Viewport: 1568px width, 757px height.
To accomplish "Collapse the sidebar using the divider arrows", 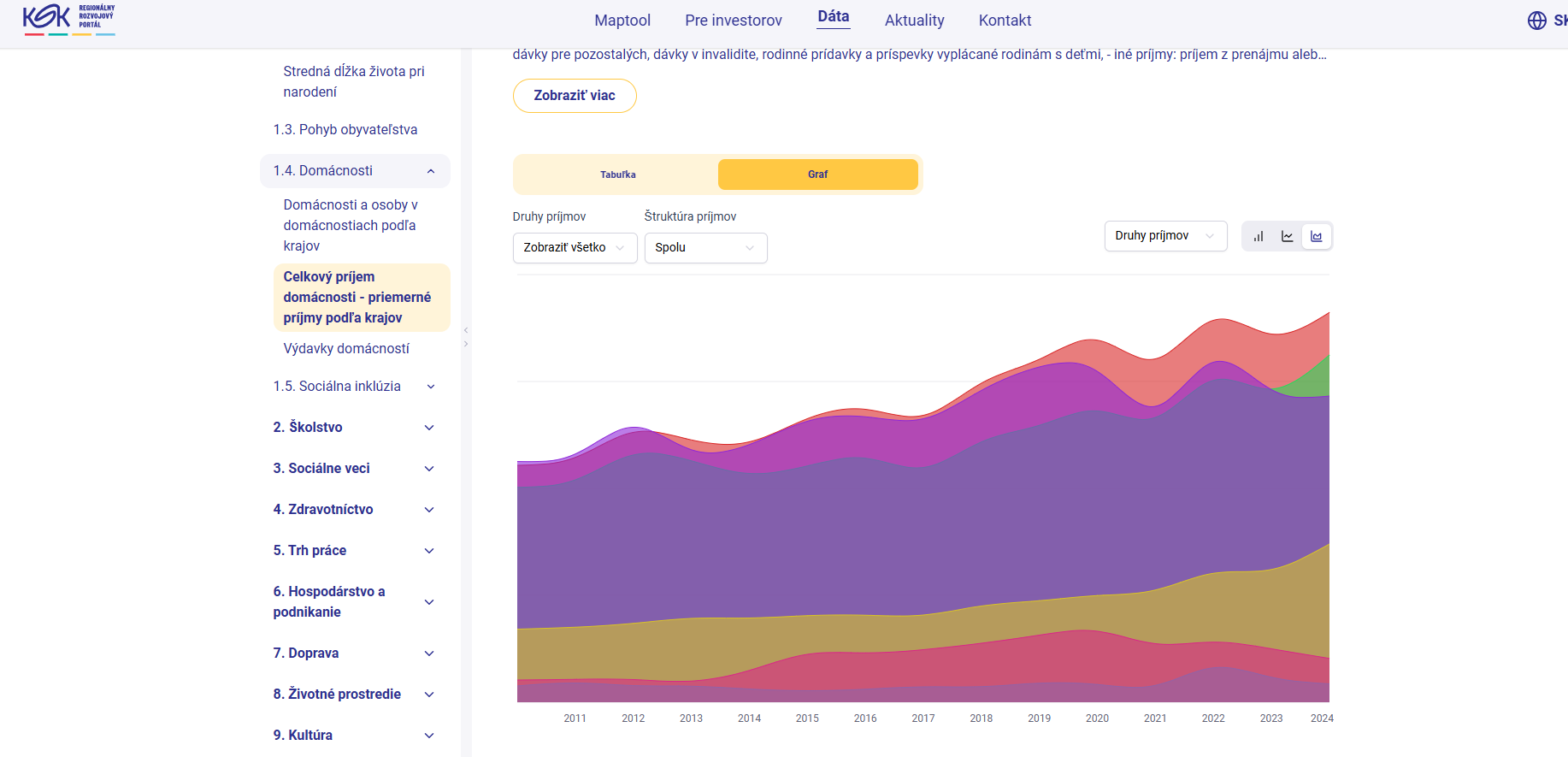I will coord(466,337).
